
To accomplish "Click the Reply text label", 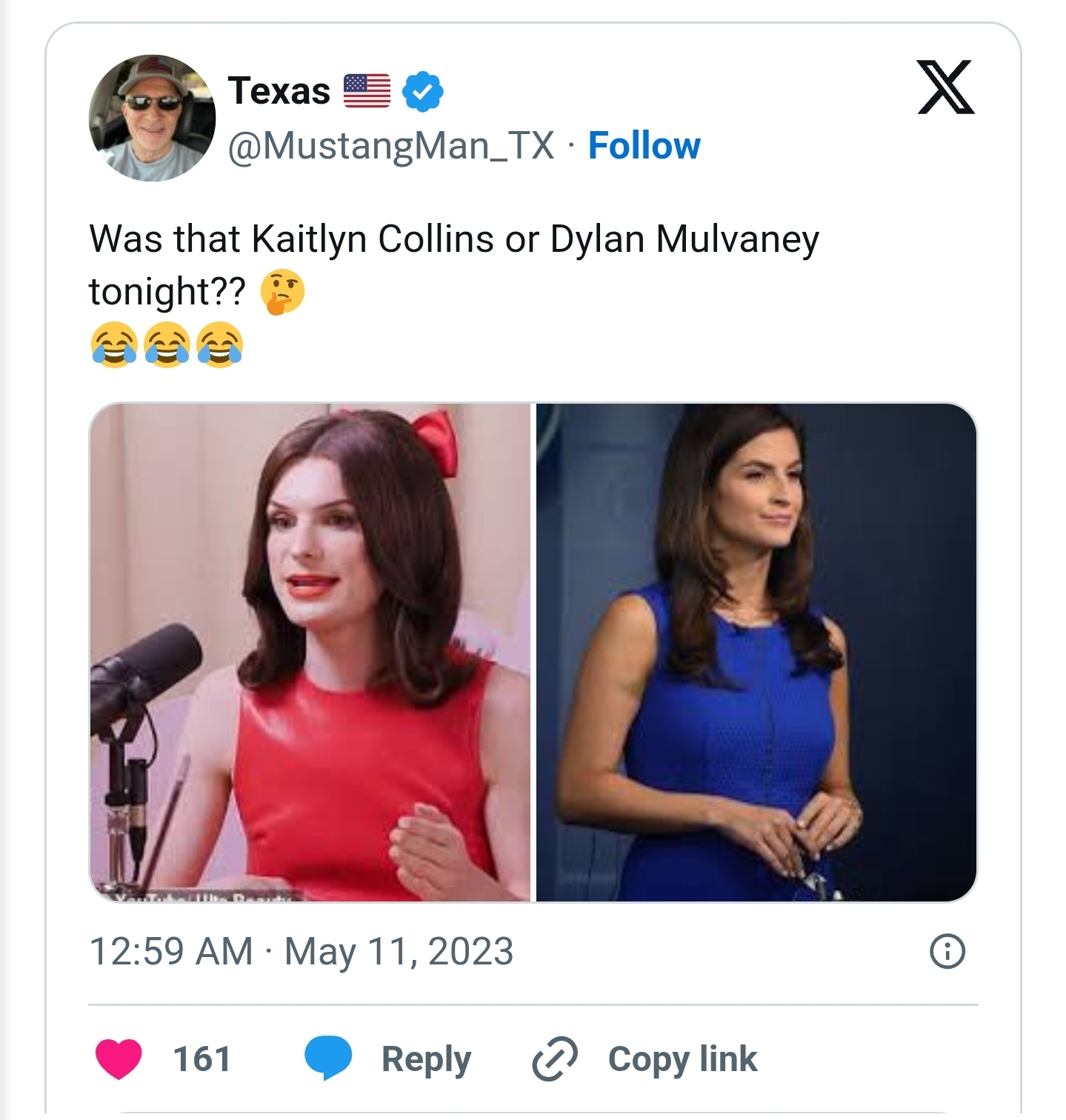I will pyautogui.click(x=426, y=1059).
